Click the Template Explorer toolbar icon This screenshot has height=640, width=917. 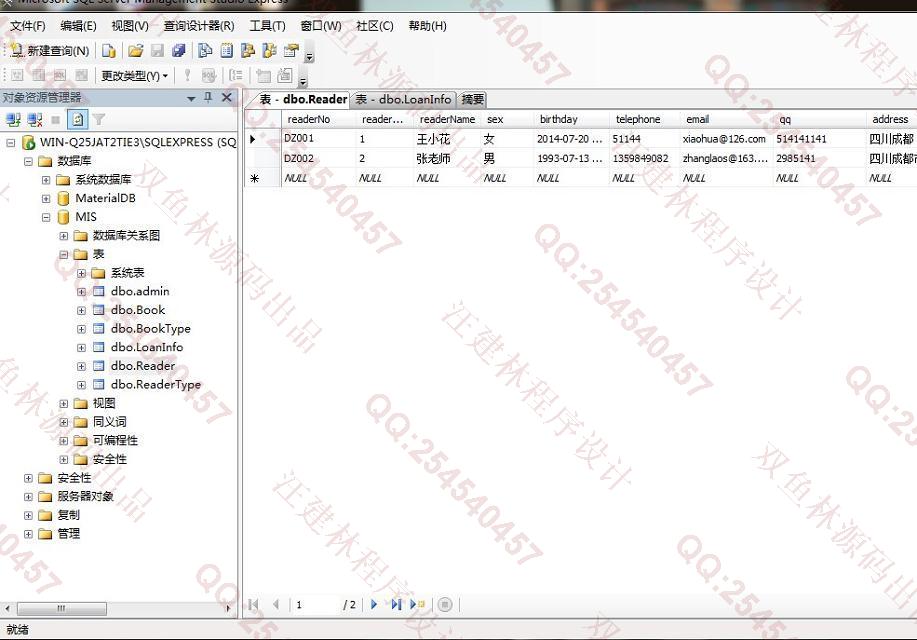click(x=270, y=51)
